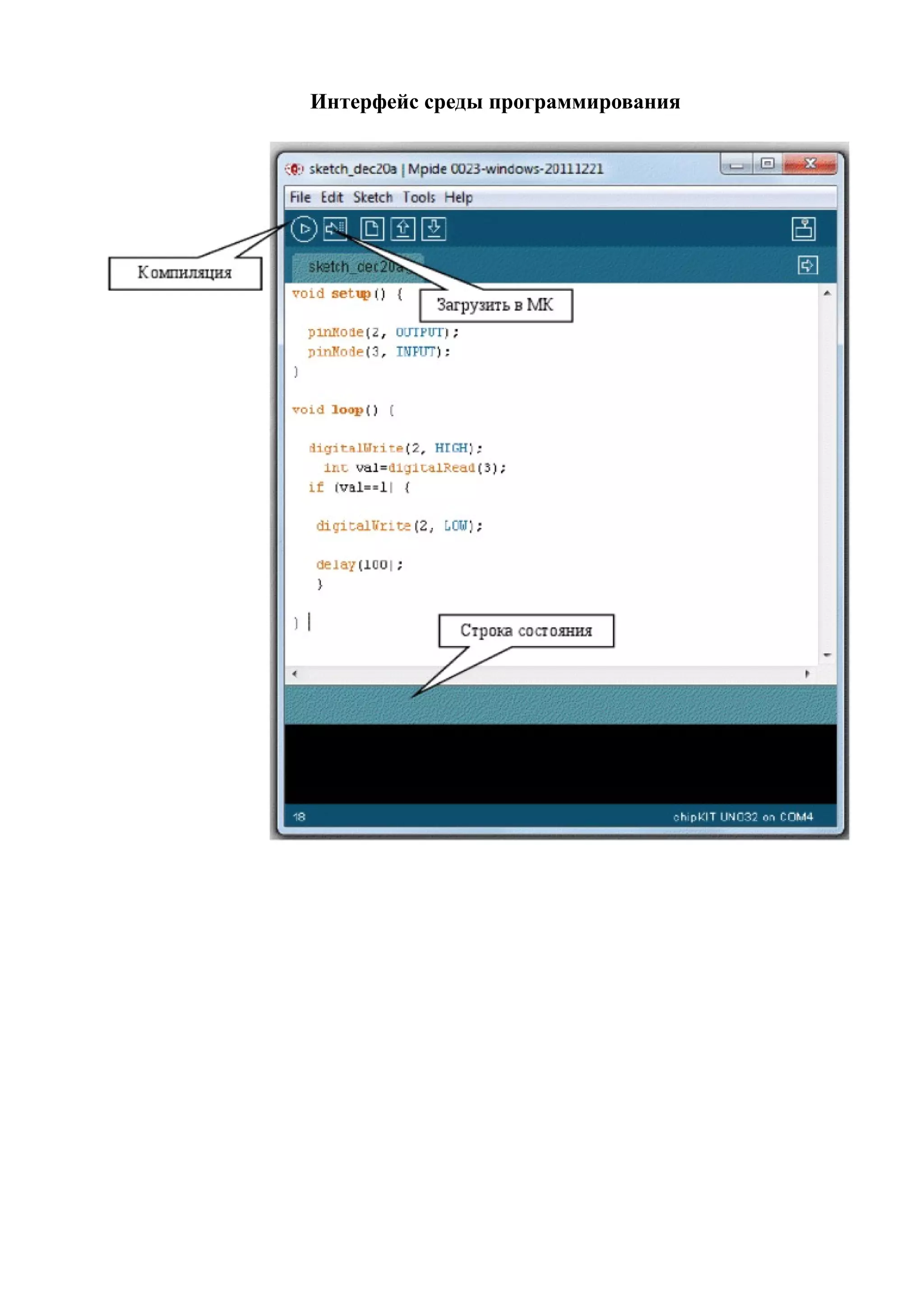Click the Verify (compile) play button
Image resolution: width=924 pixels, height=1308 pixels.
304,229
